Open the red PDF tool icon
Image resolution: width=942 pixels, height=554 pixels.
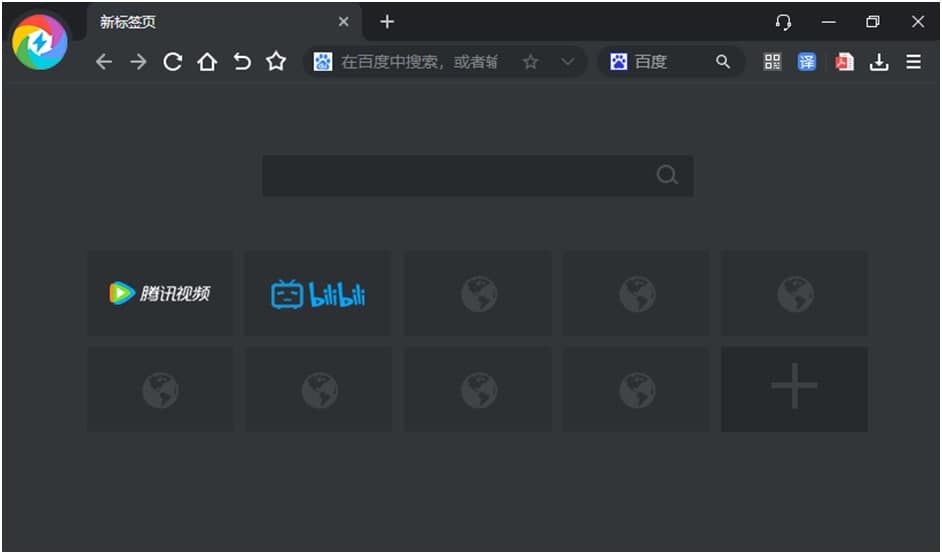pyautogui.click(x=845, y=61)
